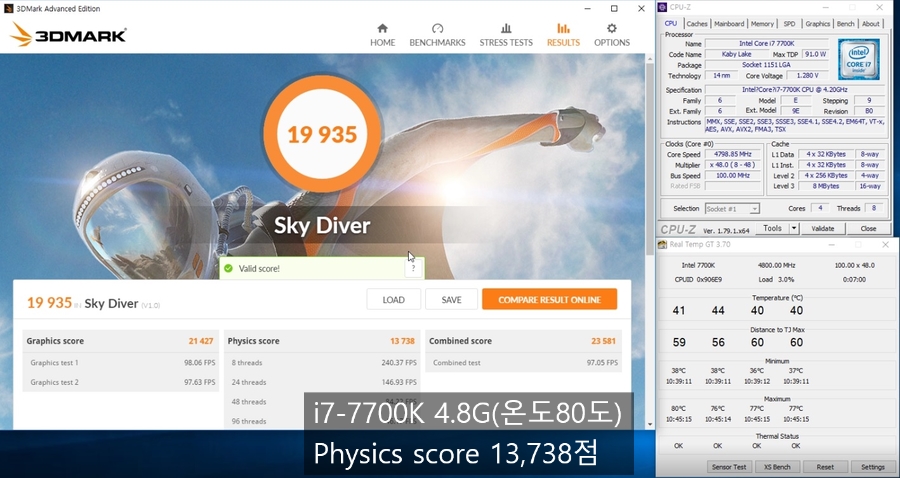Click the 3DMark logo
This screenshot has height=478, width=900.
68,34
